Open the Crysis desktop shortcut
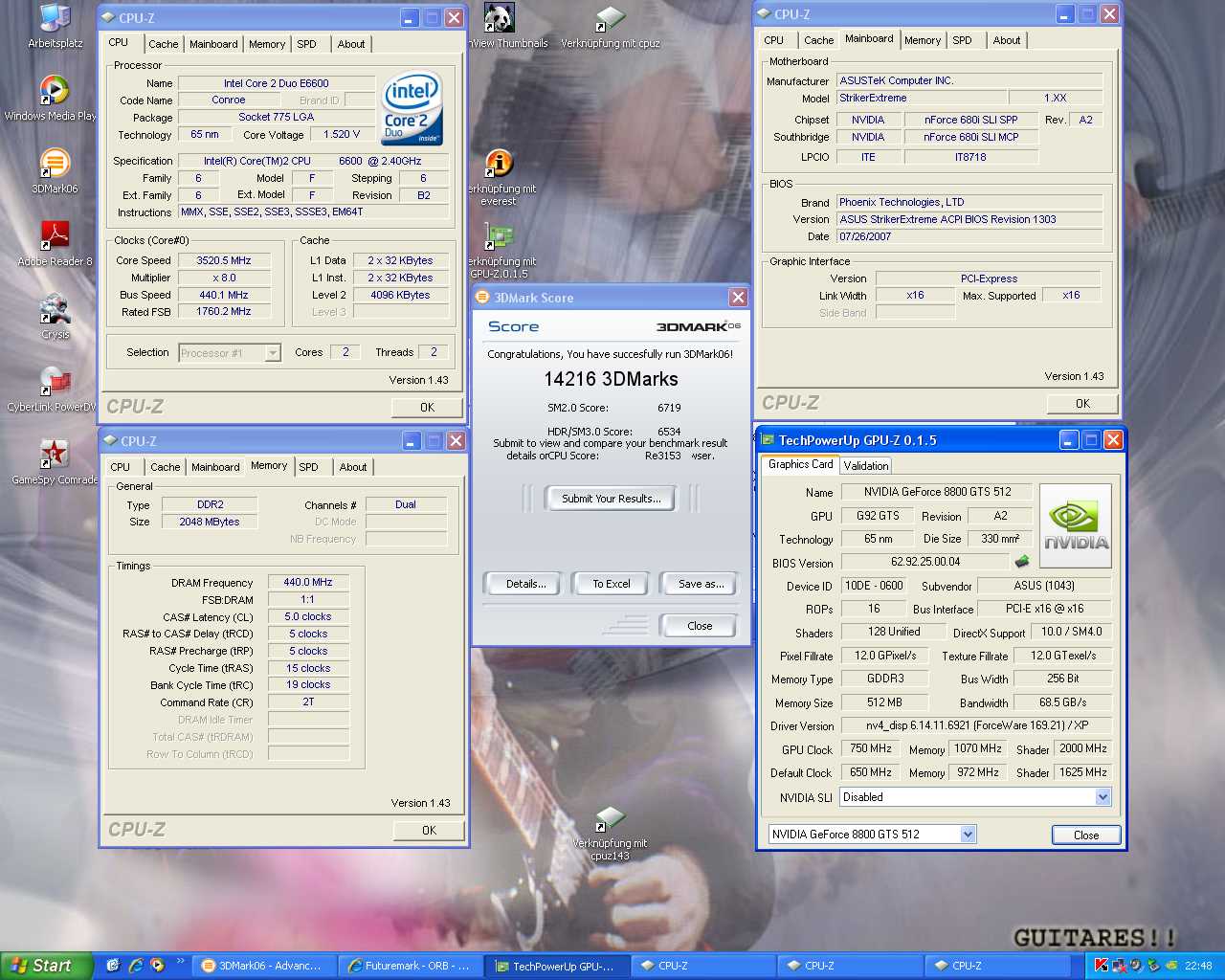The width and height of the screenshot is (1225, 980). 55,318
